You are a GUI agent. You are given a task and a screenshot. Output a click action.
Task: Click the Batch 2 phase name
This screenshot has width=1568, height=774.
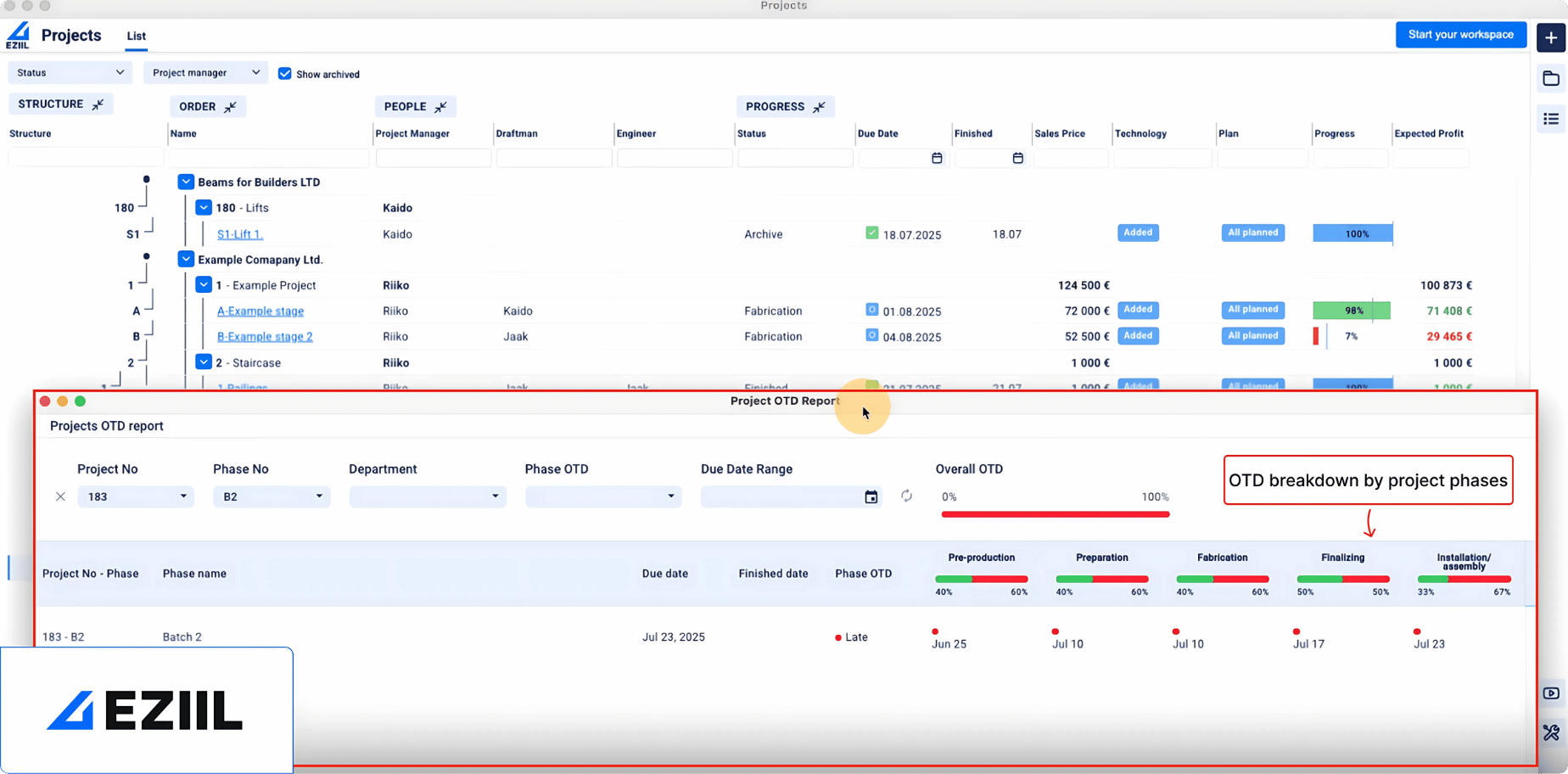182,637
